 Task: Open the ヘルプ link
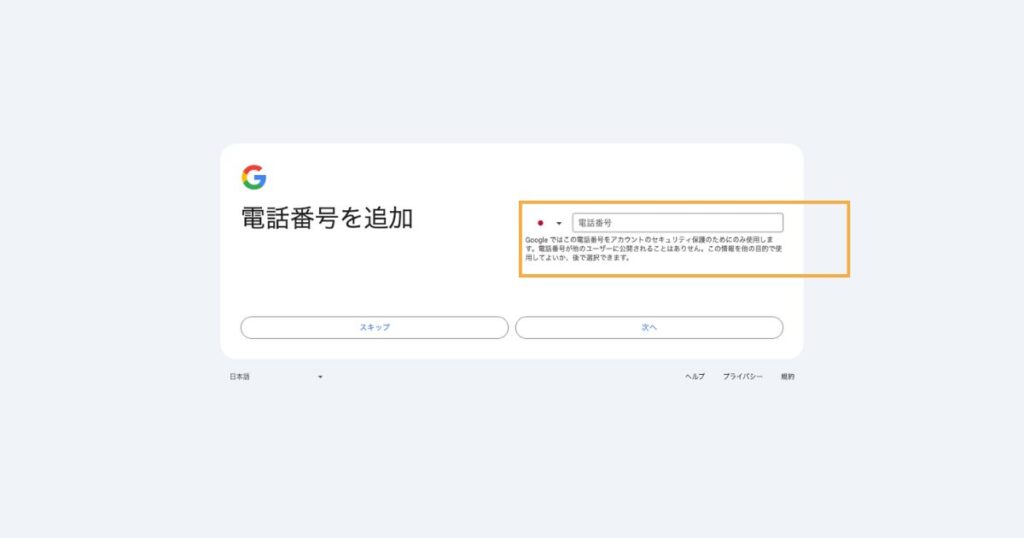click(x=695, y=377)
